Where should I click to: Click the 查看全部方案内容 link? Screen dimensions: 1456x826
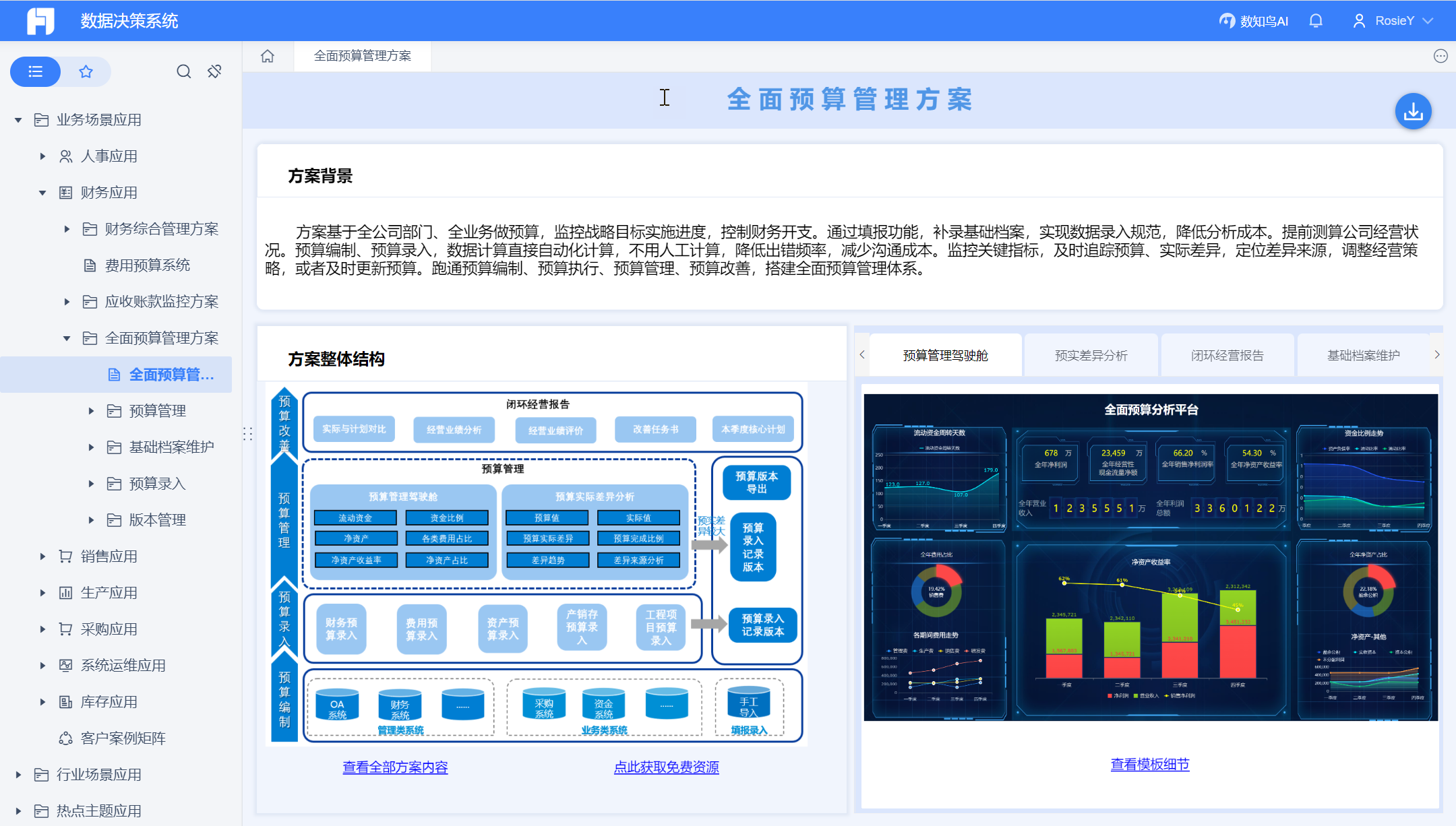[395, 767]
